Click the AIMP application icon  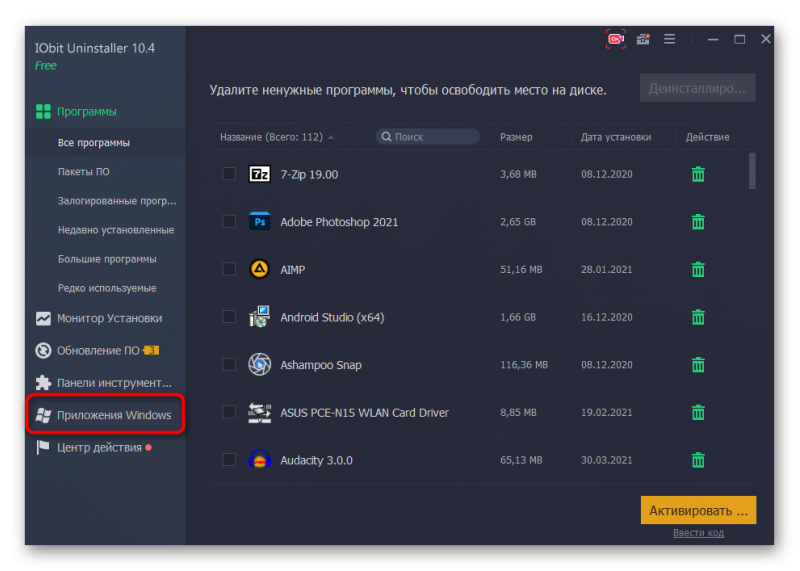(x=259, y=269)
